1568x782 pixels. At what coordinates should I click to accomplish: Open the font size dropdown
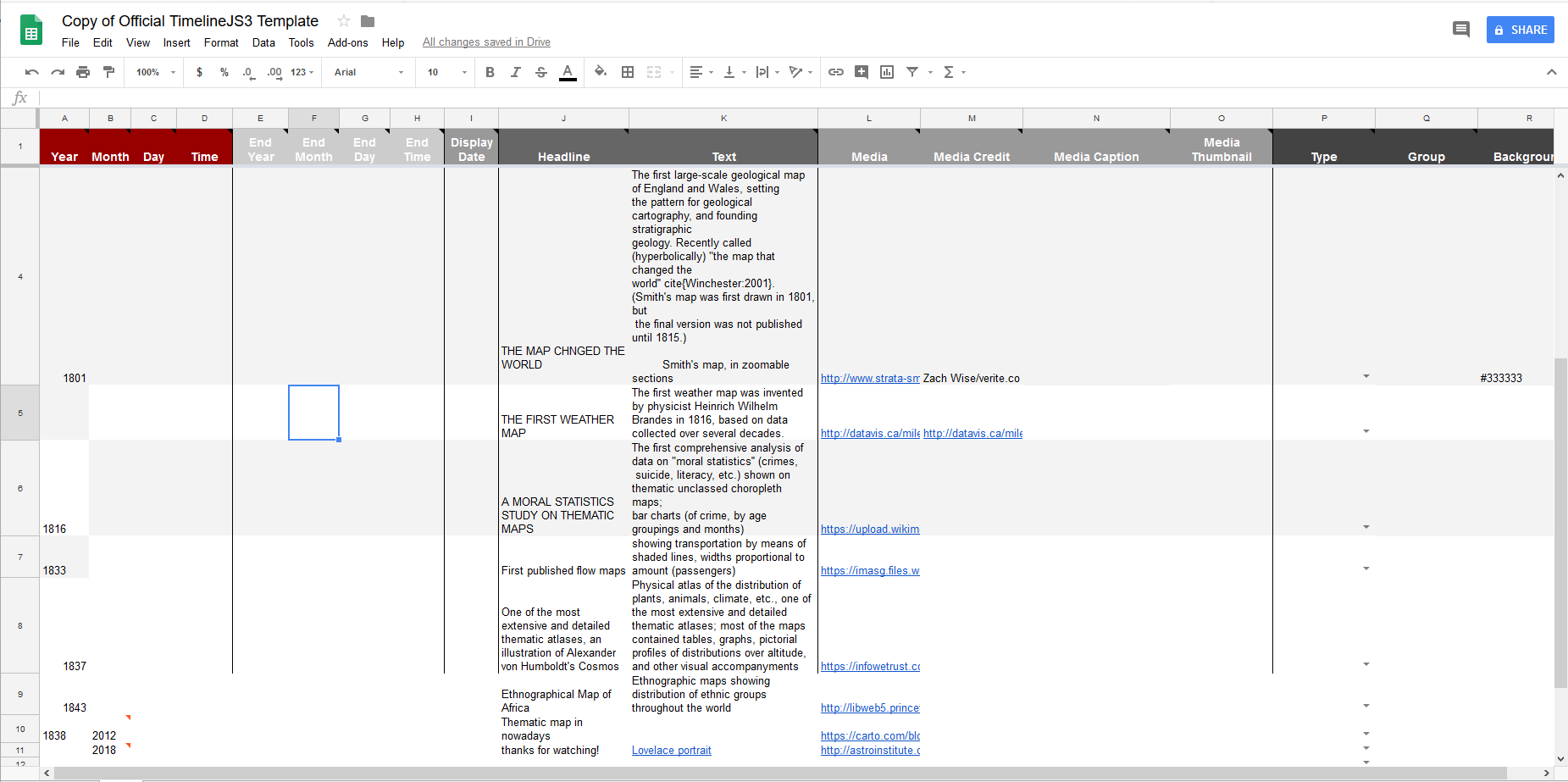pos(445,72)
